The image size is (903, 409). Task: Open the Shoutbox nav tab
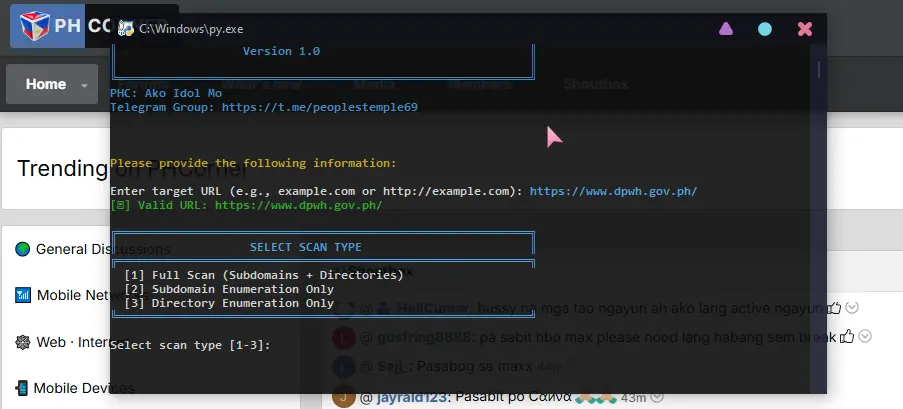click(595, 85)
